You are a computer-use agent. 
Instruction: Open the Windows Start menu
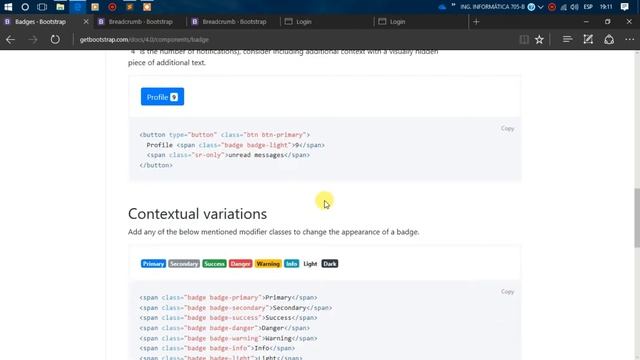click(8, 7)
